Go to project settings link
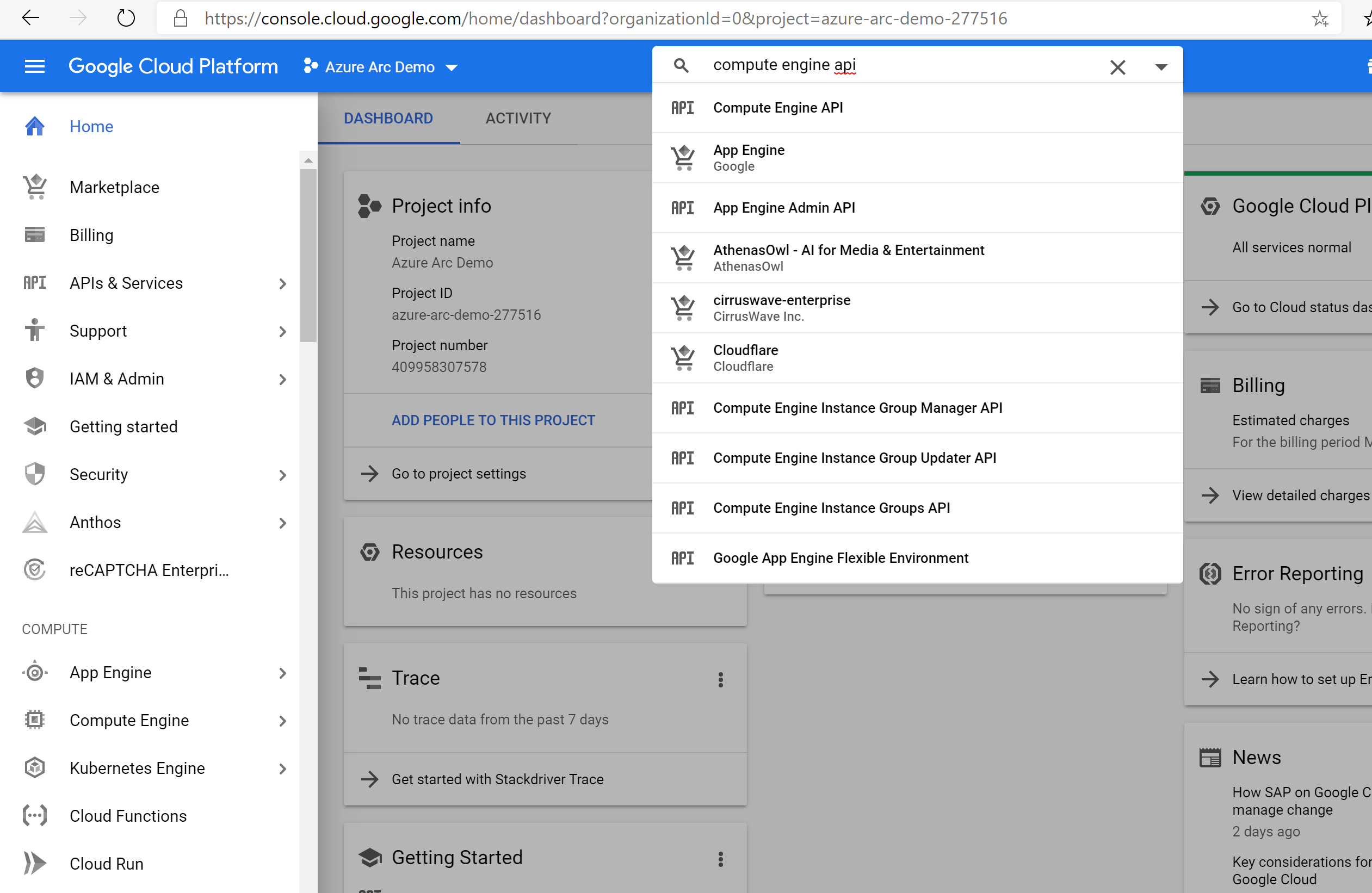Viewport: 1372px width, 893px height. tap(458, 474)
